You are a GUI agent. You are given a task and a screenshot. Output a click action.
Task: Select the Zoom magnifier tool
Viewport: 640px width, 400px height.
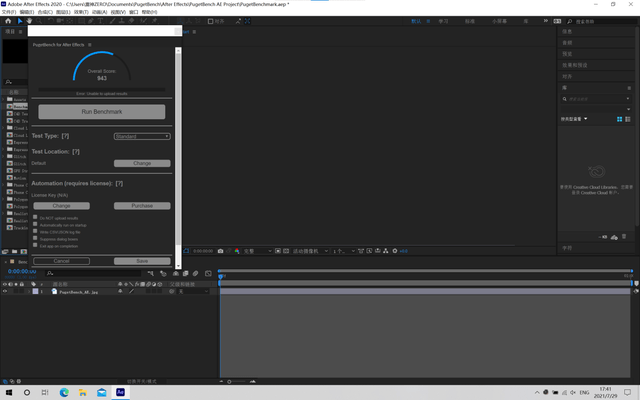(39, 21)
